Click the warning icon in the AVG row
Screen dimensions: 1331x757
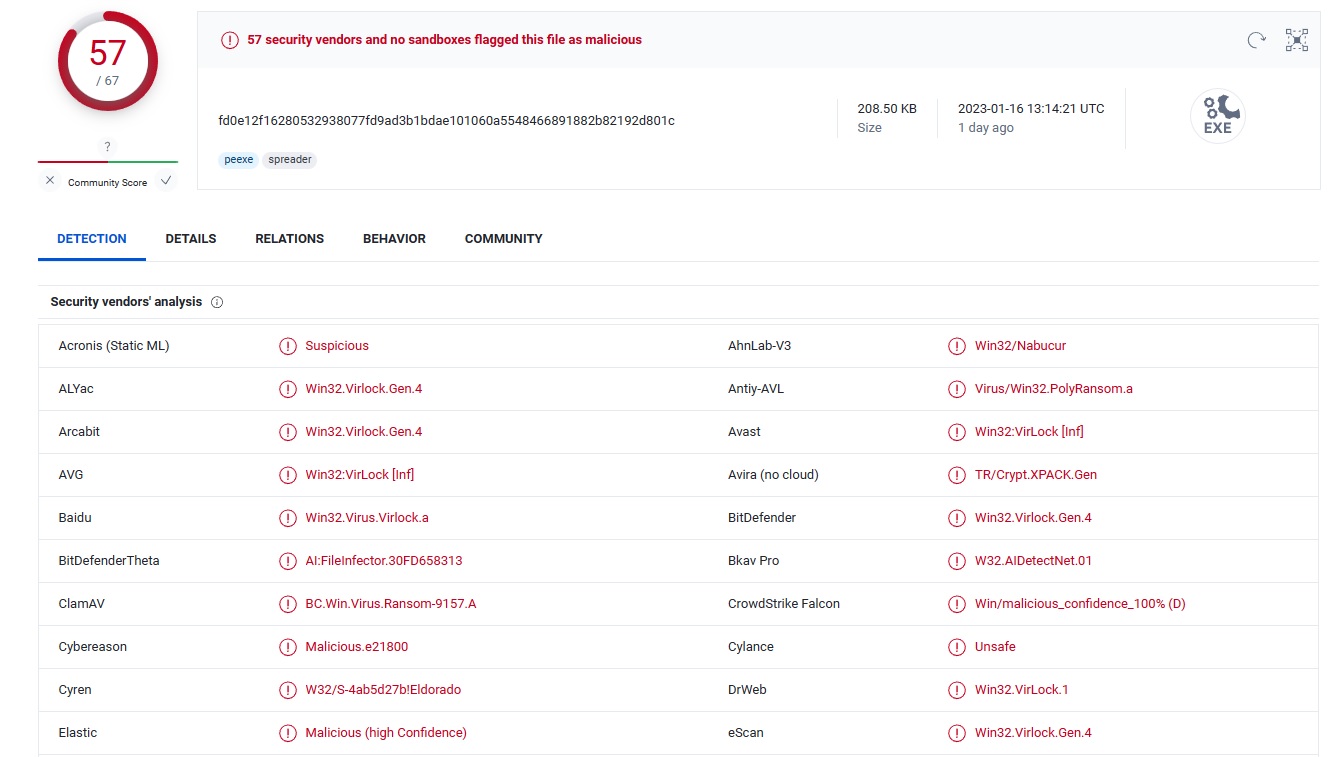288,475
